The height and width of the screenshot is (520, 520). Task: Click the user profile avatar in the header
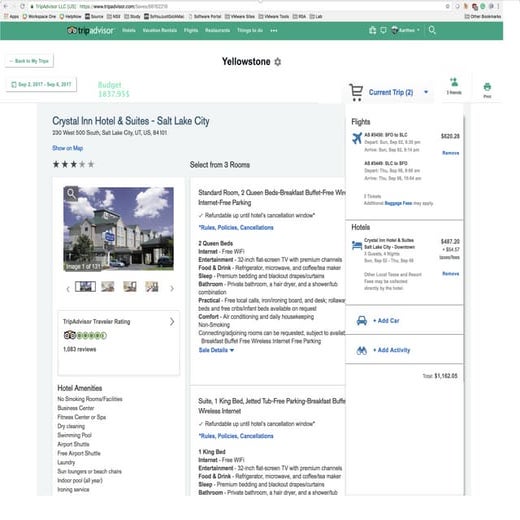coord(394,30)
